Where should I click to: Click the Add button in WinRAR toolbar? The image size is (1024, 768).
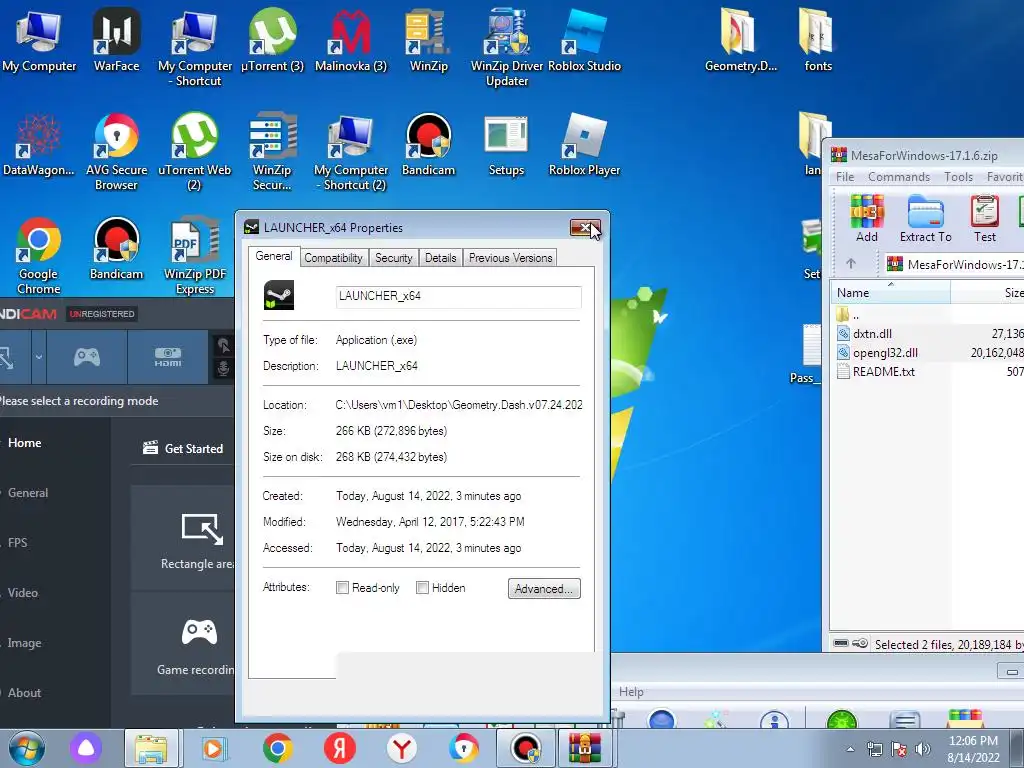(x=867, y=219)
